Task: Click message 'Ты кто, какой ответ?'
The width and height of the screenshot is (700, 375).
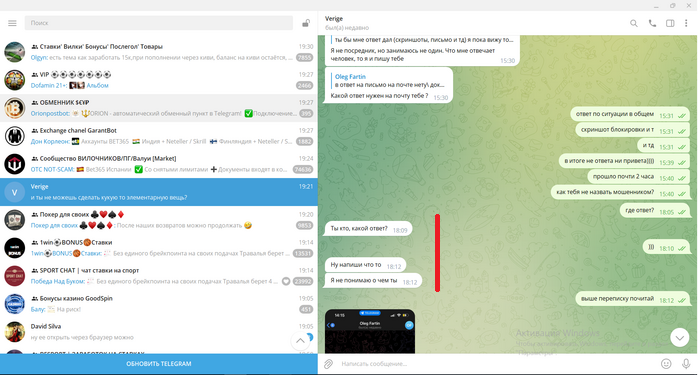Action: tap(368, 229)
